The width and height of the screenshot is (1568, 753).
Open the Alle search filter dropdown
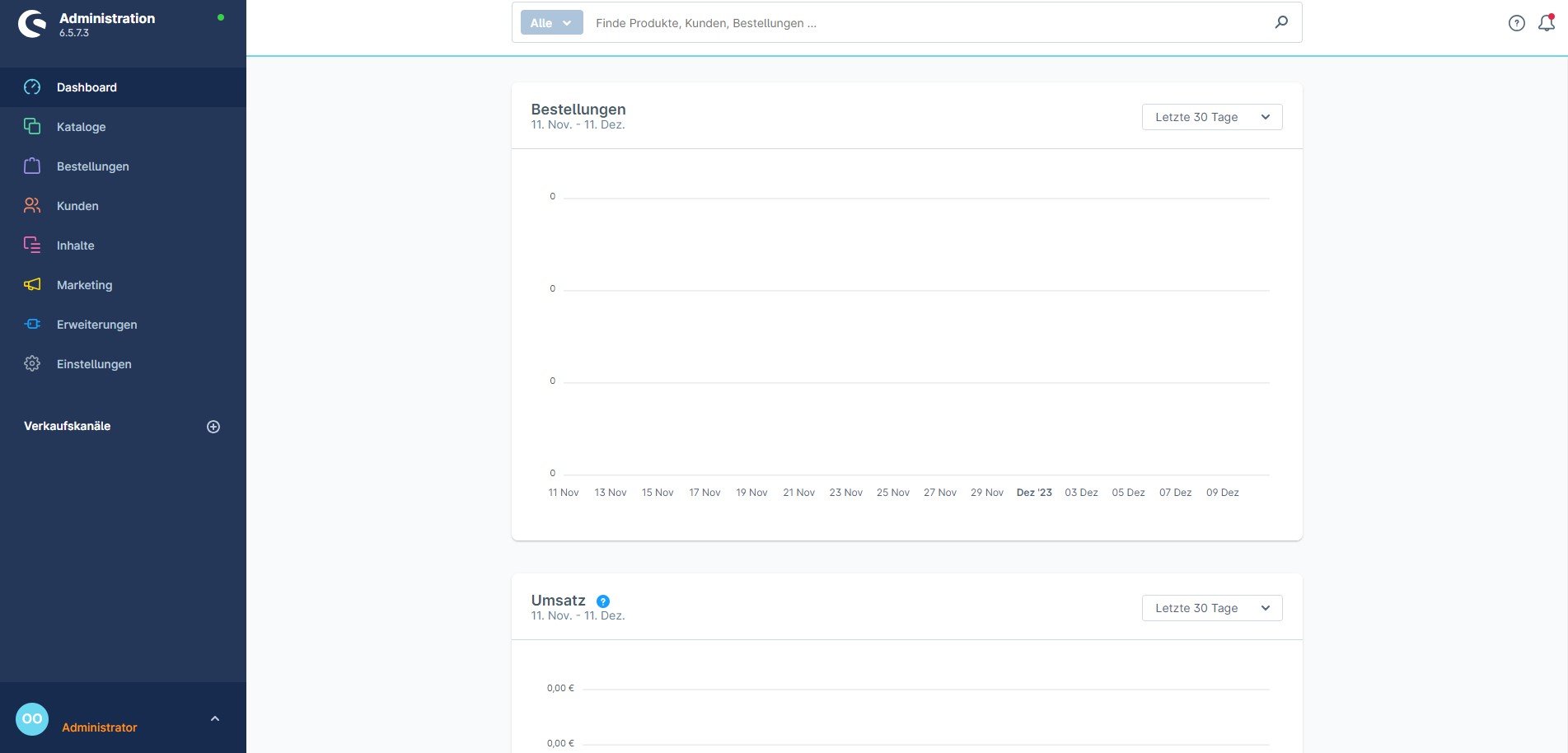click(551, 23)
